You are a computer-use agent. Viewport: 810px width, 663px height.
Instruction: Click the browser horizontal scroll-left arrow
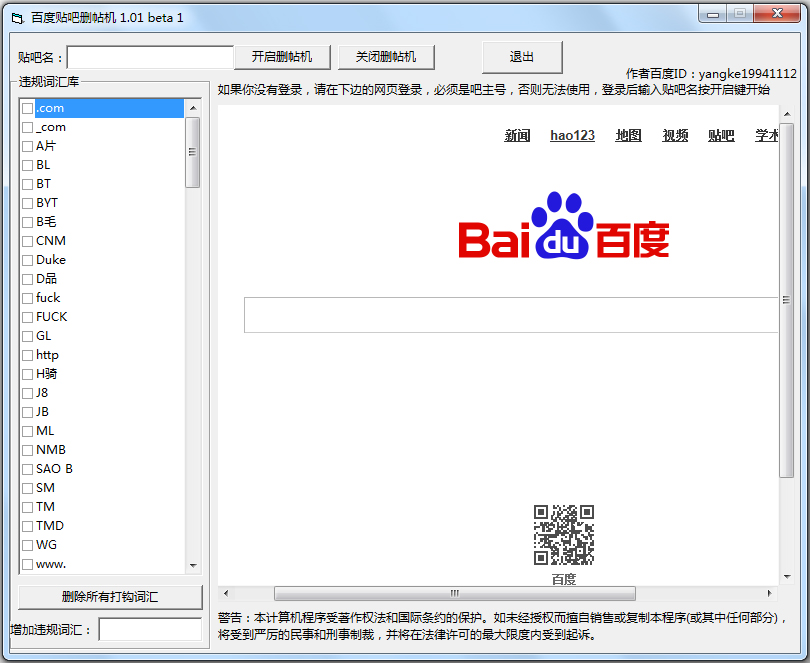(226, 593)
